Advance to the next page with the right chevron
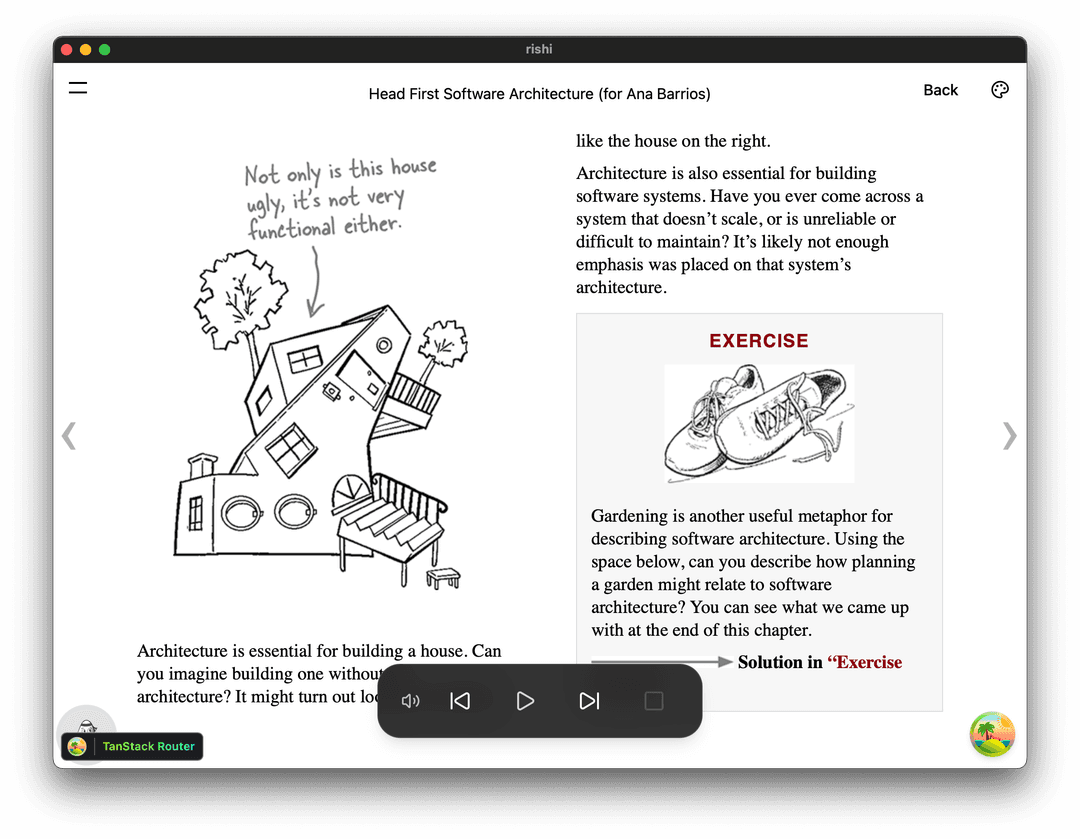 pos(1010,436)
